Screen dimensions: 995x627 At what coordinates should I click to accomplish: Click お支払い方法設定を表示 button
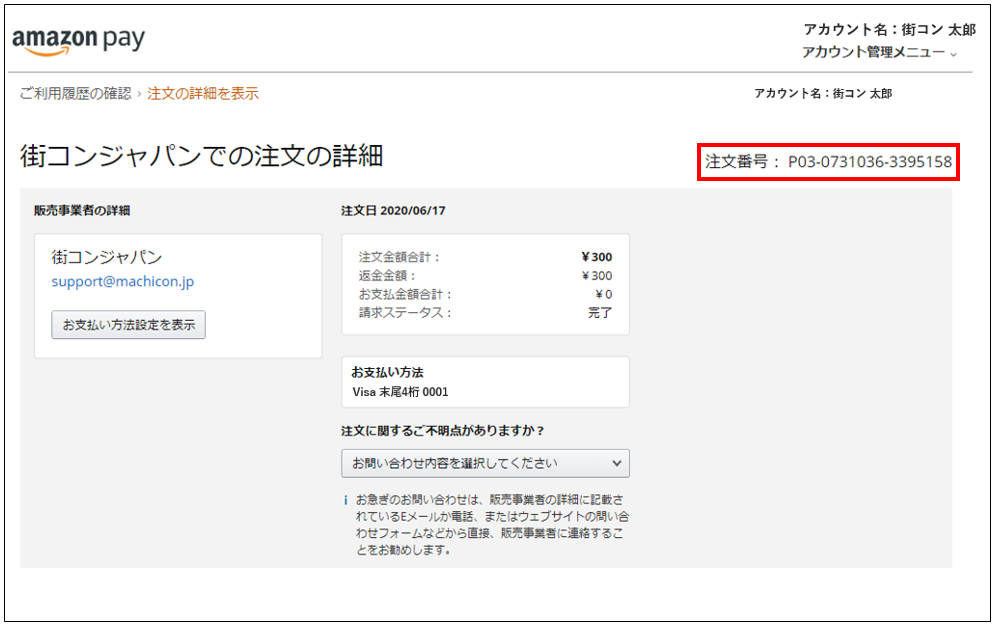point(128,324)
